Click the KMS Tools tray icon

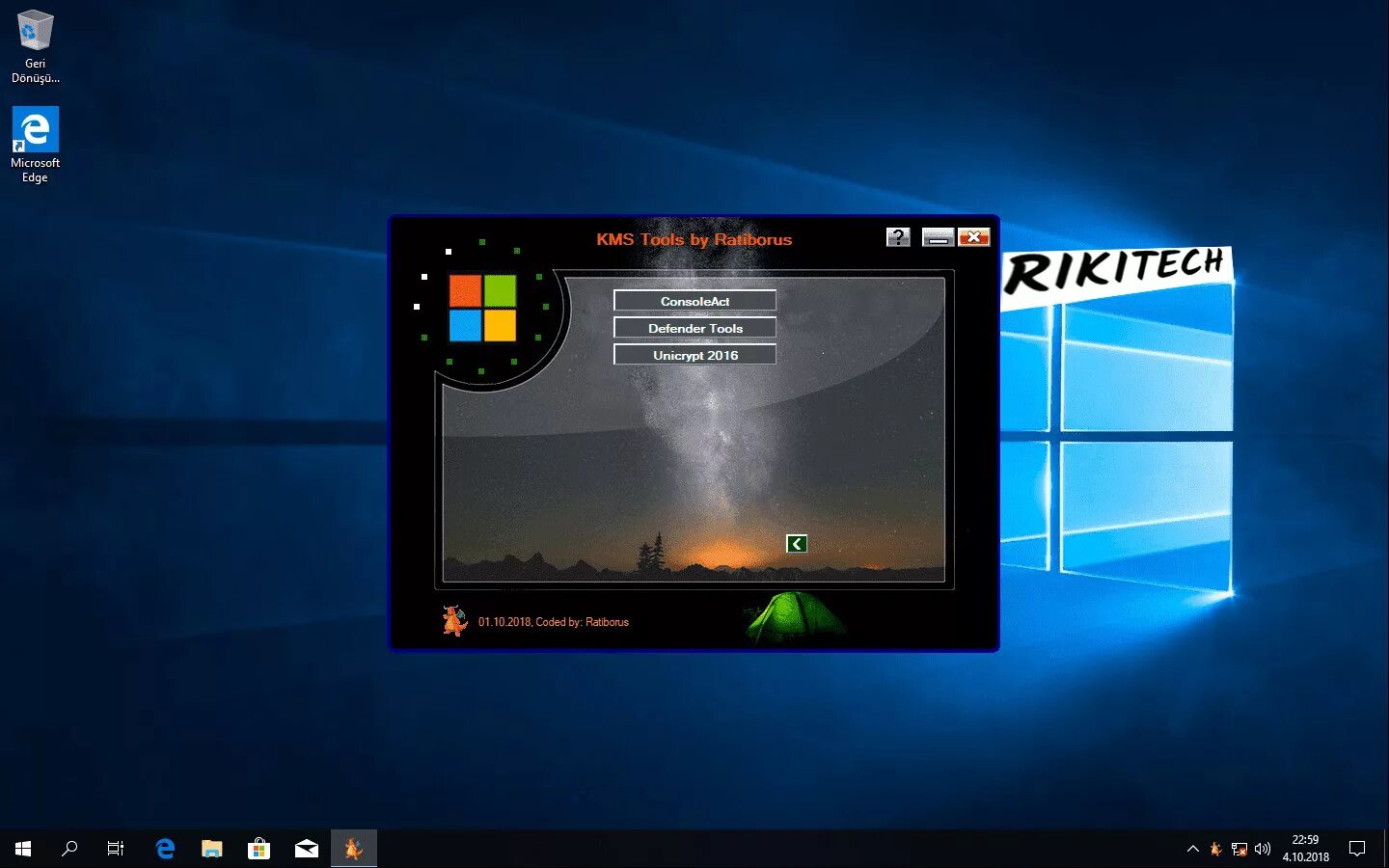point(1216,850)
